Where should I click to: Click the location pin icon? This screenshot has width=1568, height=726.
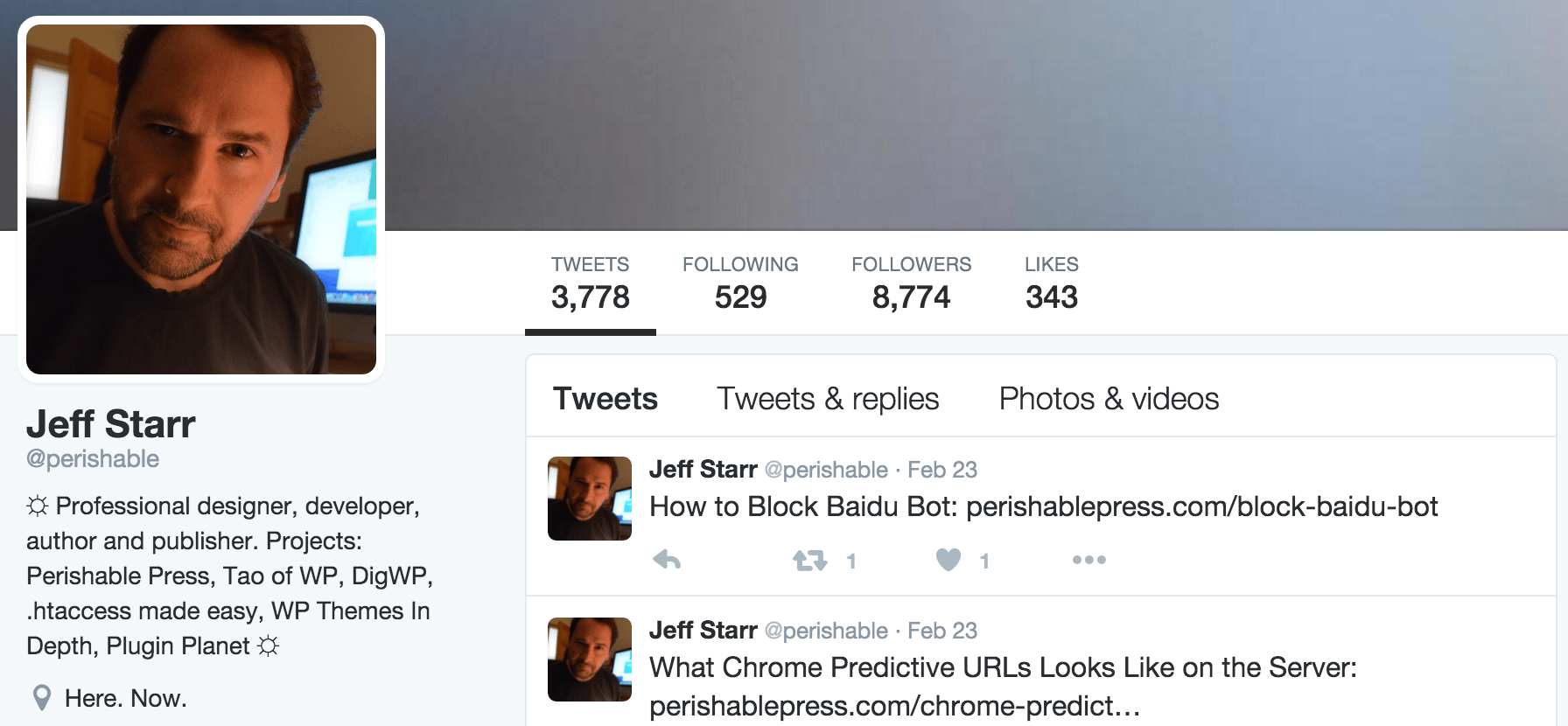point(41,698)
